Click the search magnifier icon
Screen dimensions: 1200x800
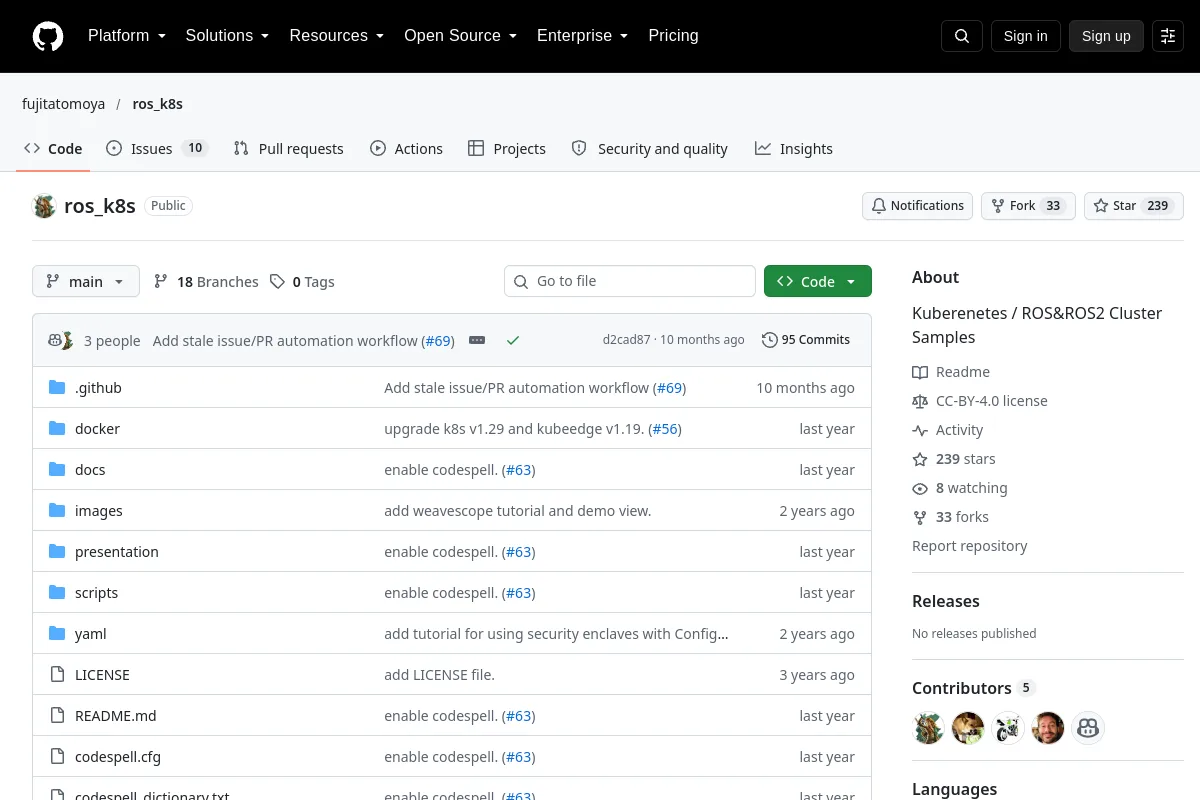point(962,36)
